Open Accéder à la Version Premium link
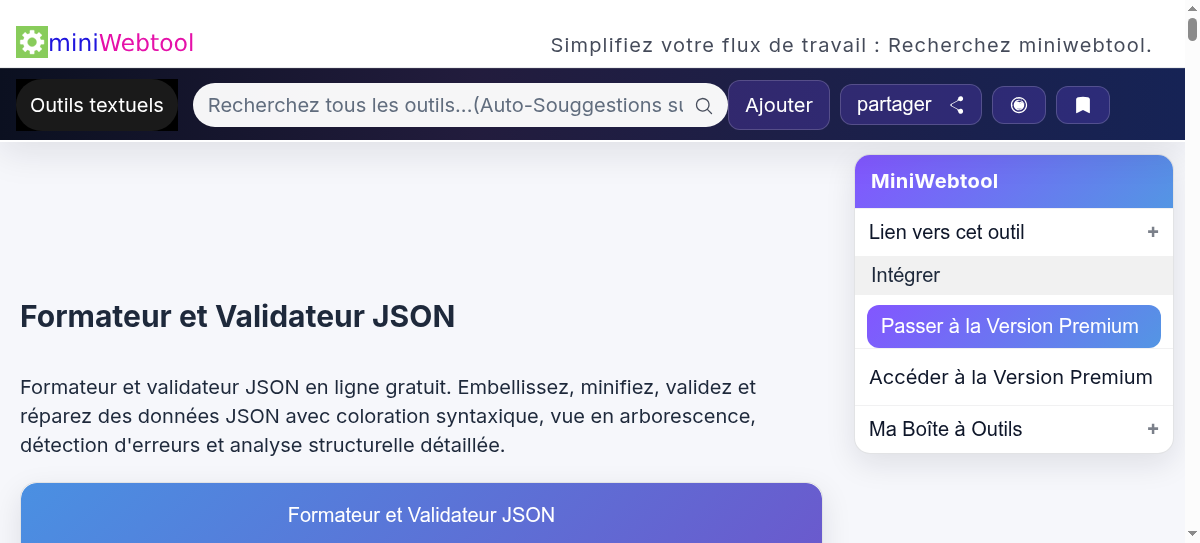The height and width of the screenshot is (543, 1200). point(1011,377)
